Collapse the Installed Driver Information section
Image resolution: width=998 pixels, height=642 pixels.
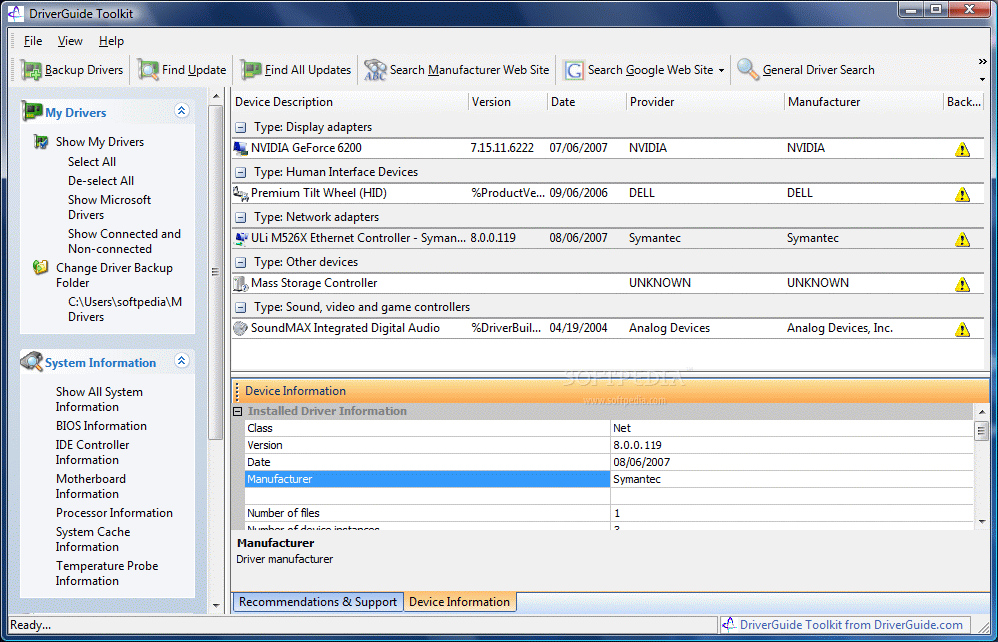pyautogui.click(x=238, y=412)
